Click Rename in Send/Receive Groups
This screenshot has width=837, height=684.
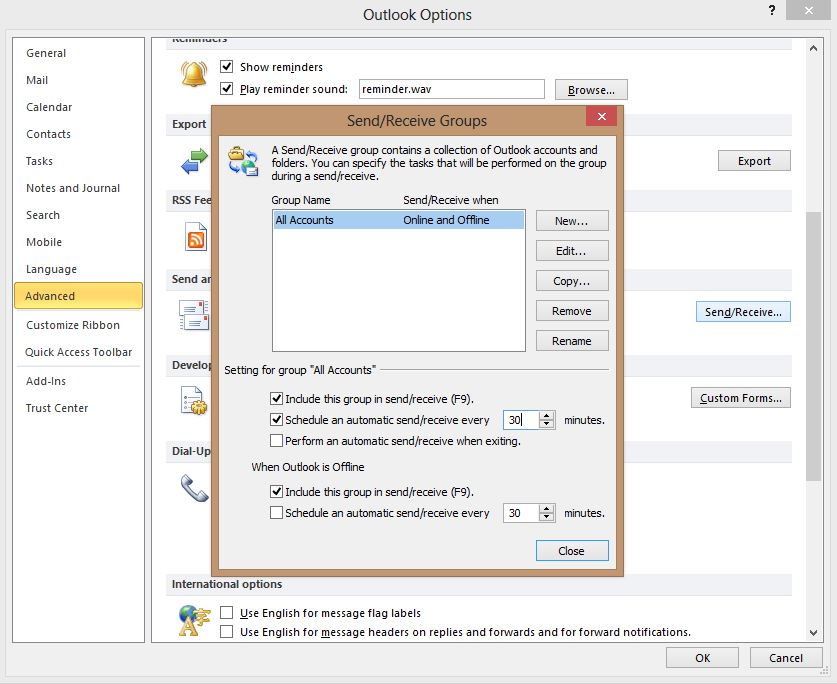click(572, 341)
